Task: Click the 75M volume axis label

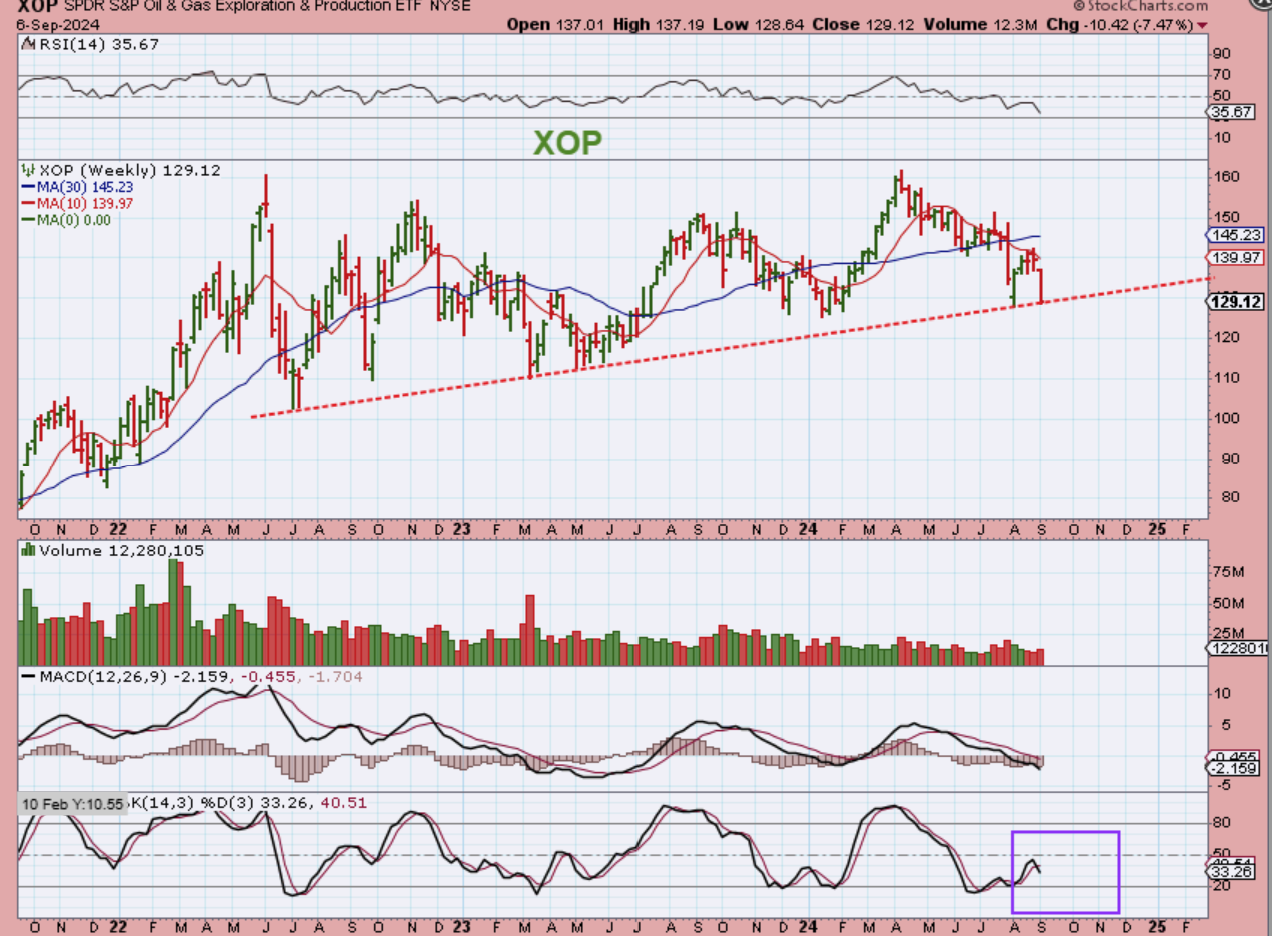Action: coord(1231,572)
